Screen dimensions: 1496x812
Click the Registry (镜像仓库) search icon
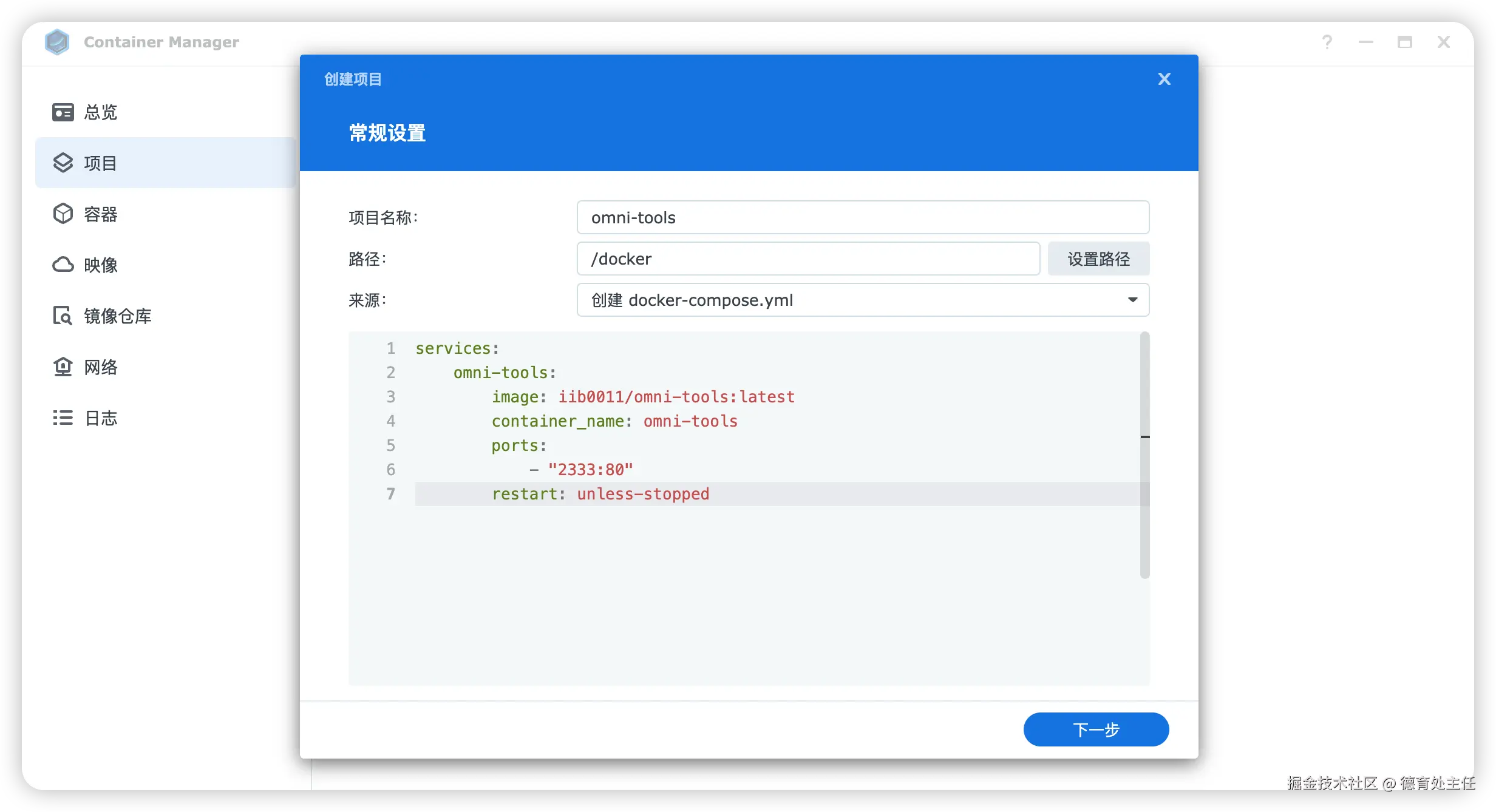pos(63,316)
